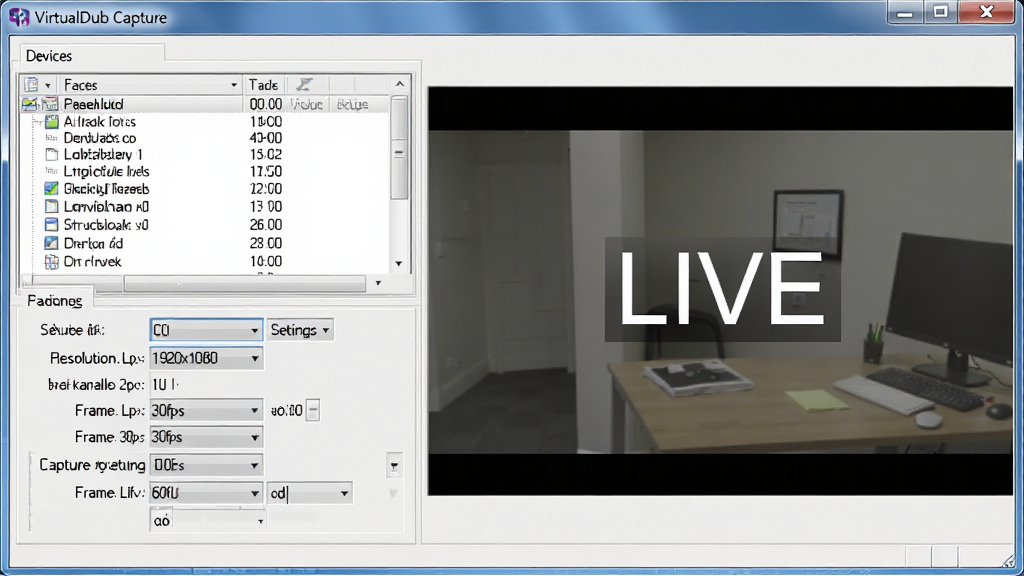Open the Faces column dropdown arrow
This screenshot has width=1024, height=576.
234,85
